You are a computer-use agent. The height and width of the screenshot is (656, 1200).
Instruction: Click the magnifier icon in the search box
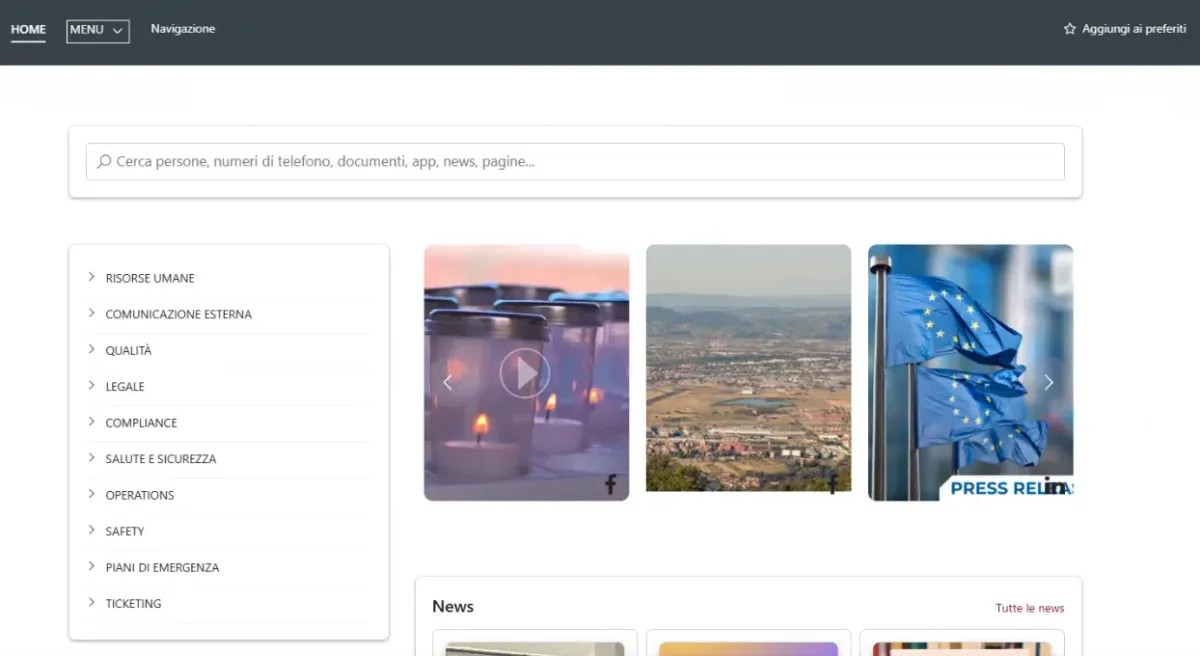tap(104, 161)
